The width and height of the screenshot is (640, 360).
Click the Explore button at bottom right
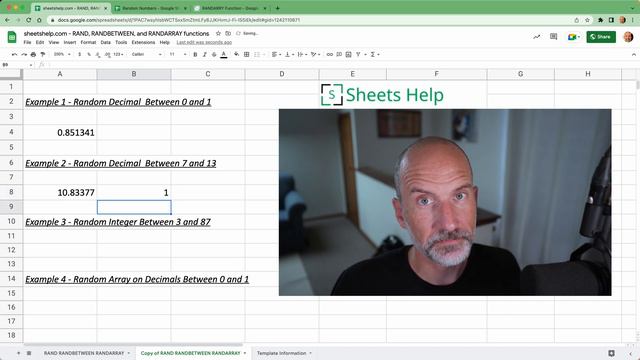(611, 353)
